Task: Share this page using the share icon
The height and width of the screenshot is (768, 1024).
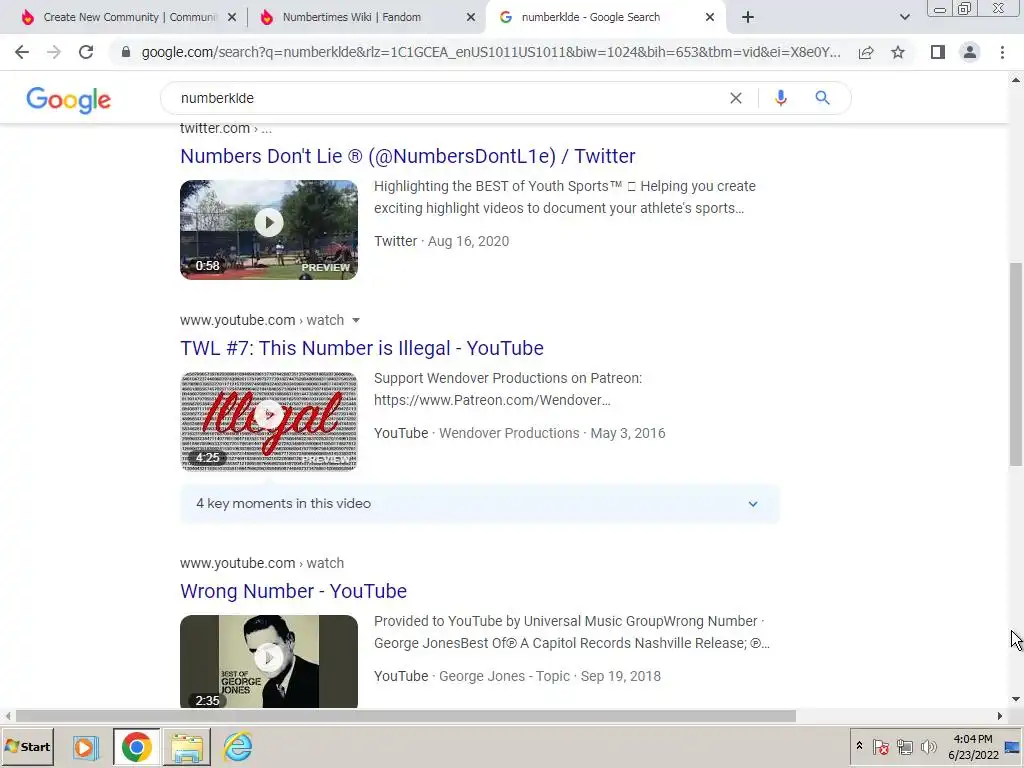Action: (866, 52)
